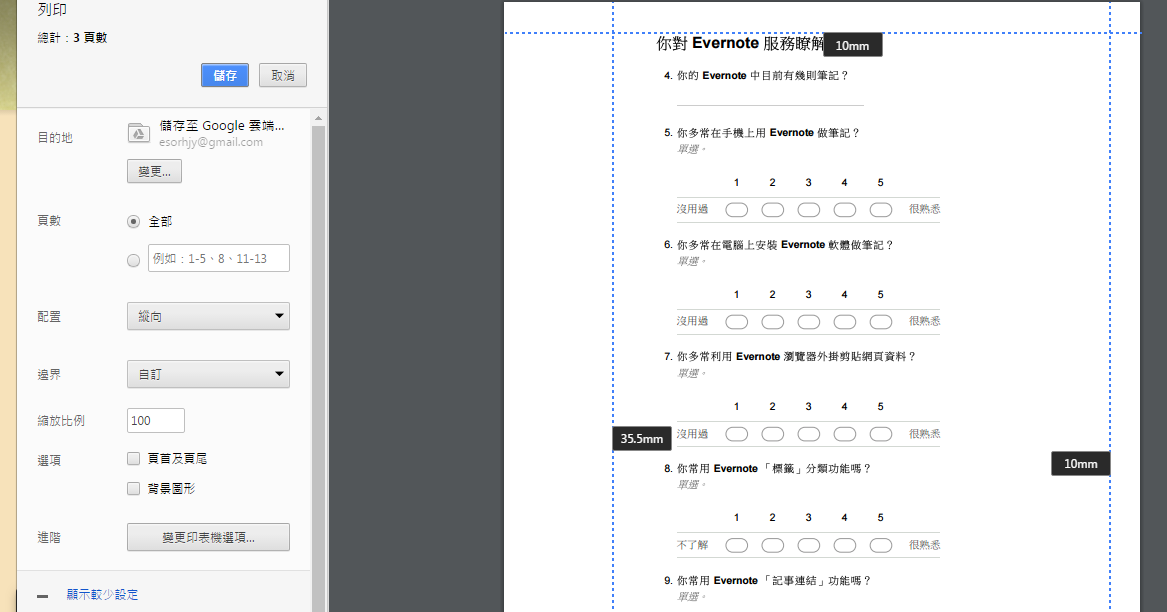Click the 儲存至 Google 雲端 destination name

click(x=222, y=125)
